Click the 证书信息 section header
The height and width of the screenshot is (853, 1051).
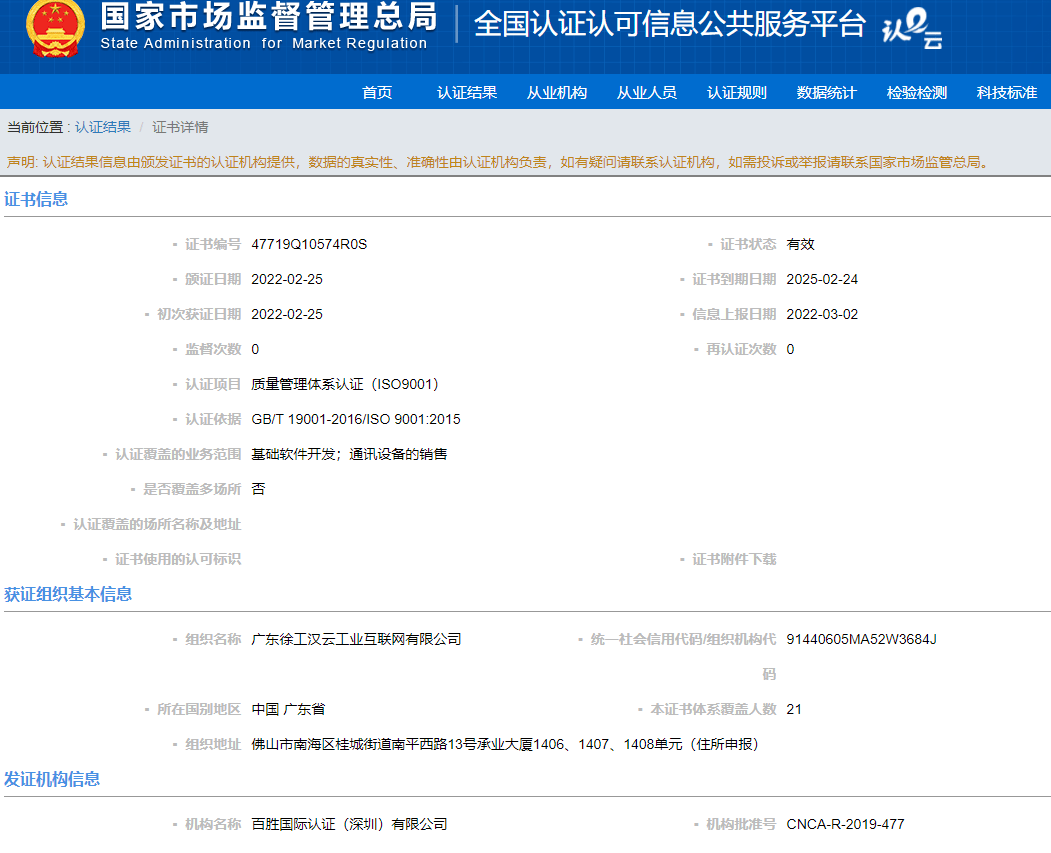37,199
